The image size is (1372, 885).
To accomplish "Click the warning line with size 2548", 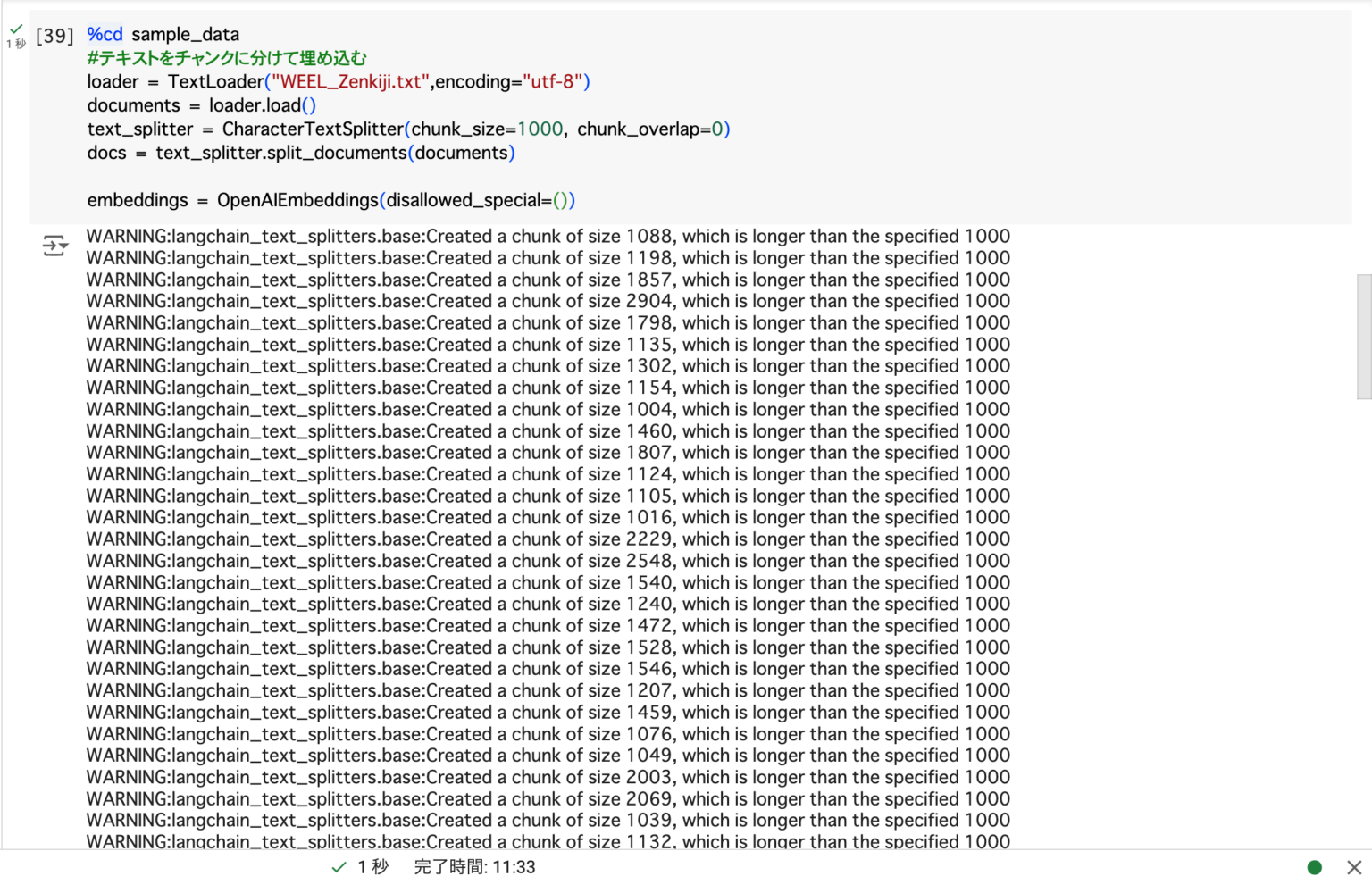I will click(x=548, y=561).
